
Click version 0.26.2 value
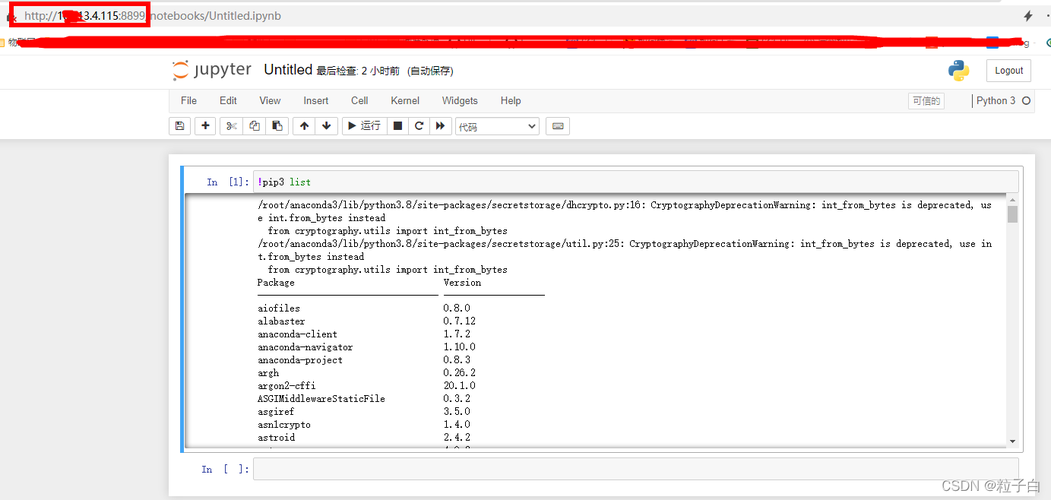click(x=459, y=373)
